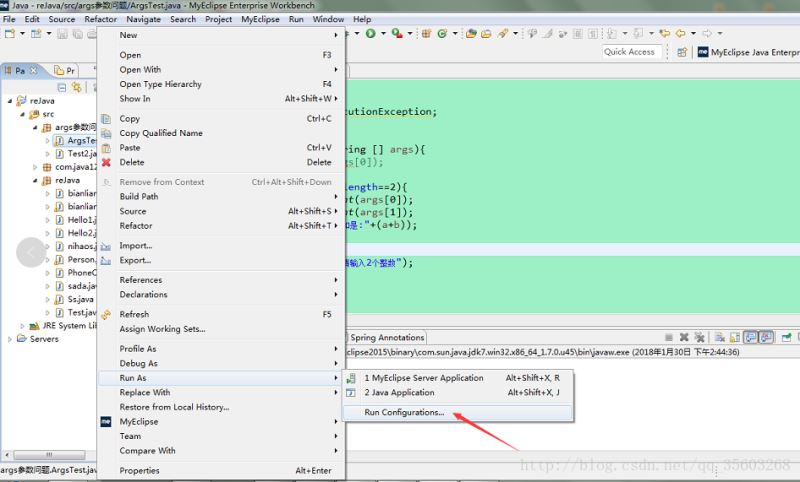This screenshot has height=482, width=800.
Task: Switch to the Spring Annotations tab
Action: [x=386, y=337]
